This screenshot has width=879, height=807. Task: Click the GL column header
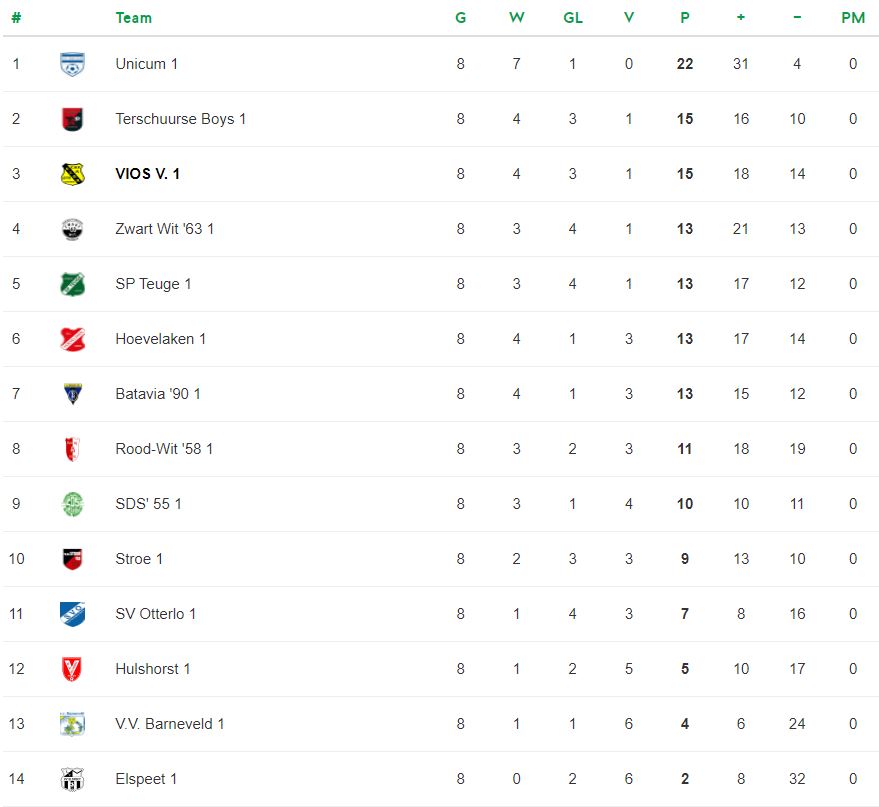click(573, 18)
